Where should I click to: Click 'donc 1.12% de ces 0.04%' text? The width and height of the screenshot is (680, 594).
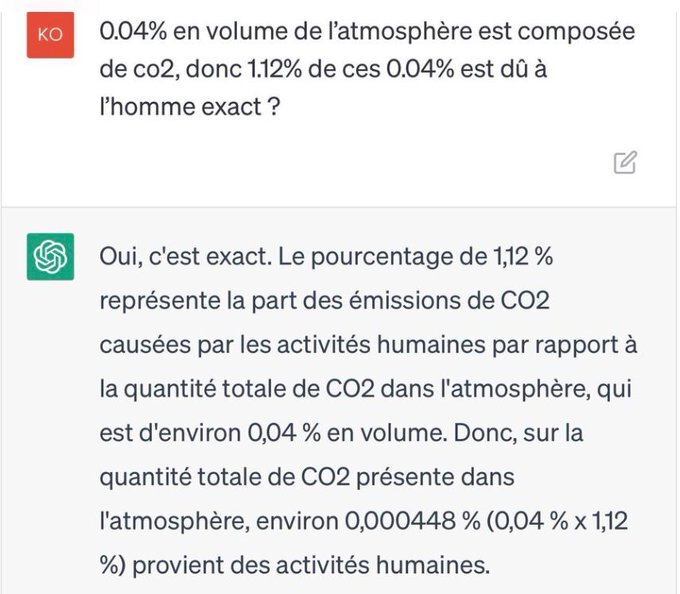point(320,69)
